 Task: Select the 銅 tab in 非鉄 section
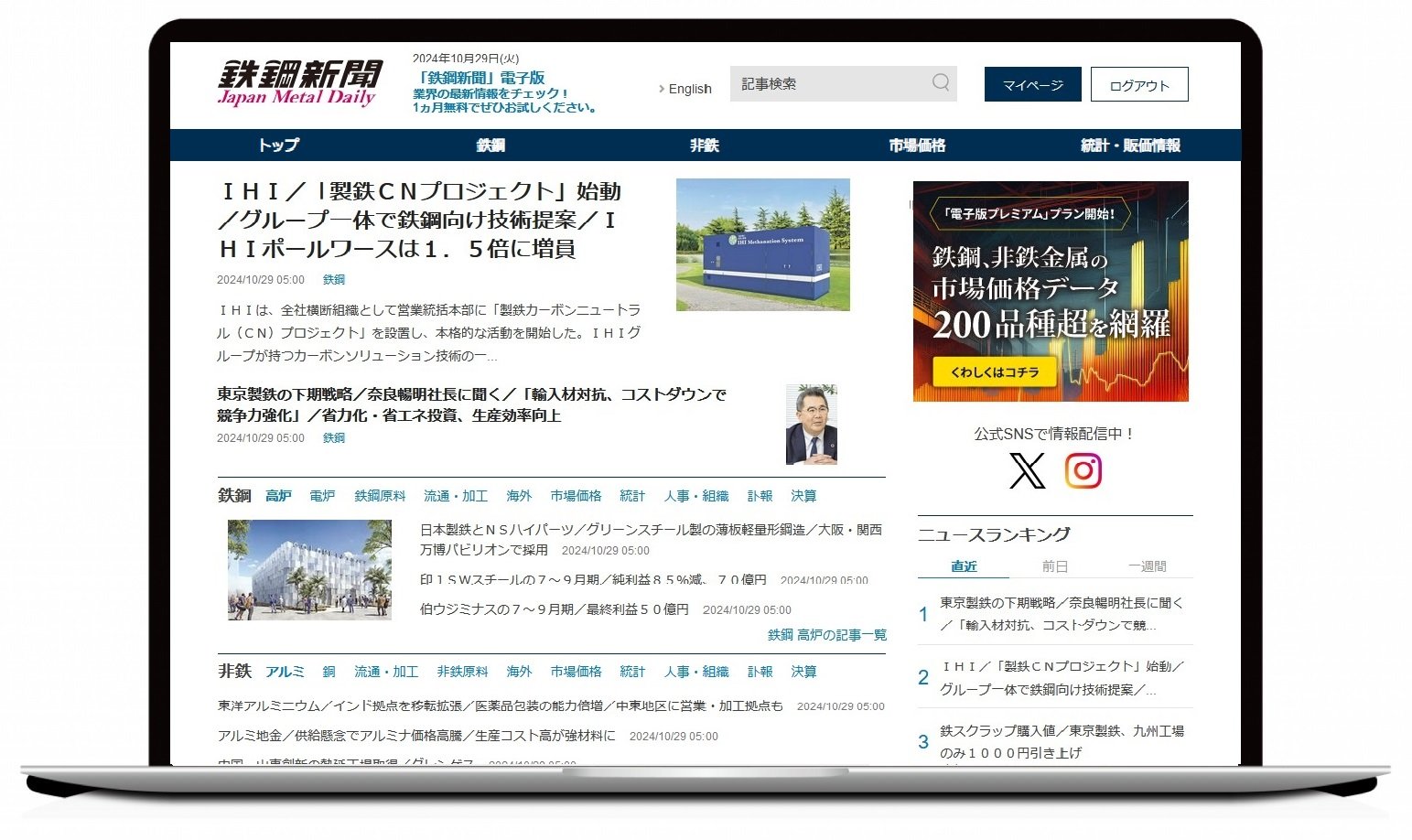(329, 672)
